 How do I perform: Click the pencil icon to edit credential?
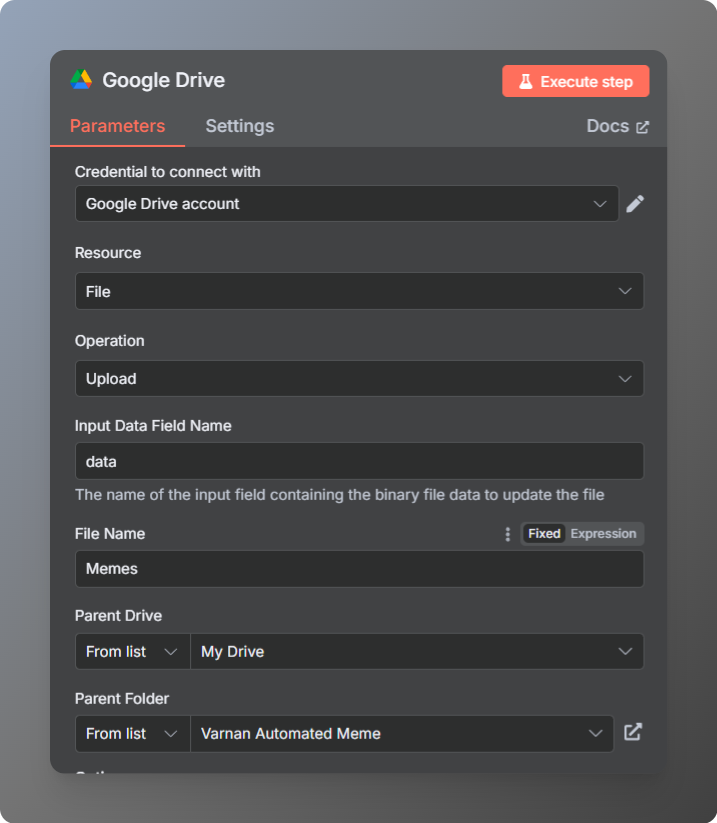click(635, 204)
